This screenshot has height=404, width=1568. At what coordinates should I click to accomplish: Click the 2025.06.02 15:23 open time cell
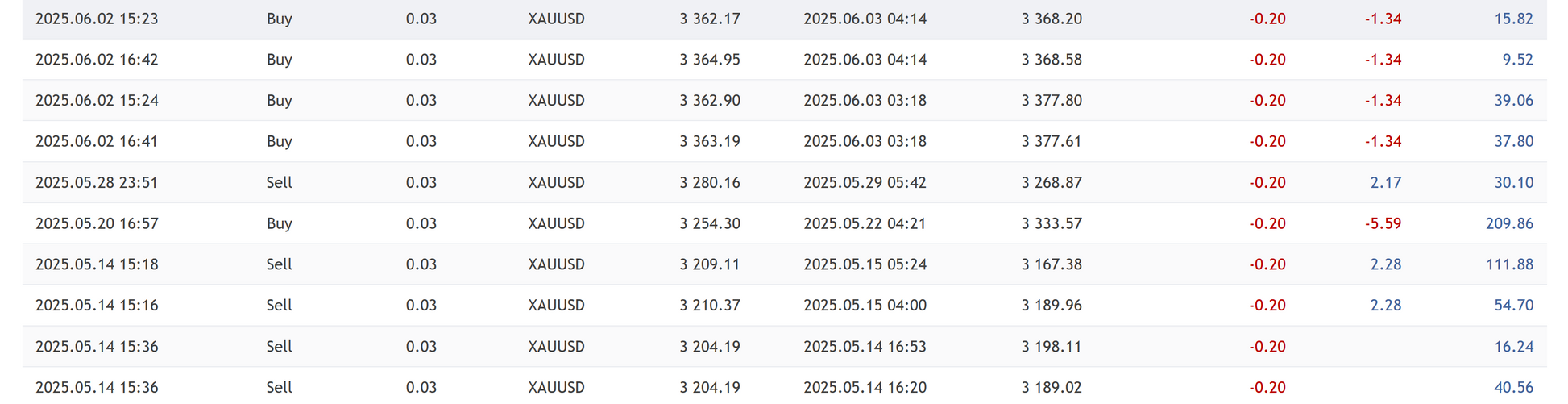(97, 19)
